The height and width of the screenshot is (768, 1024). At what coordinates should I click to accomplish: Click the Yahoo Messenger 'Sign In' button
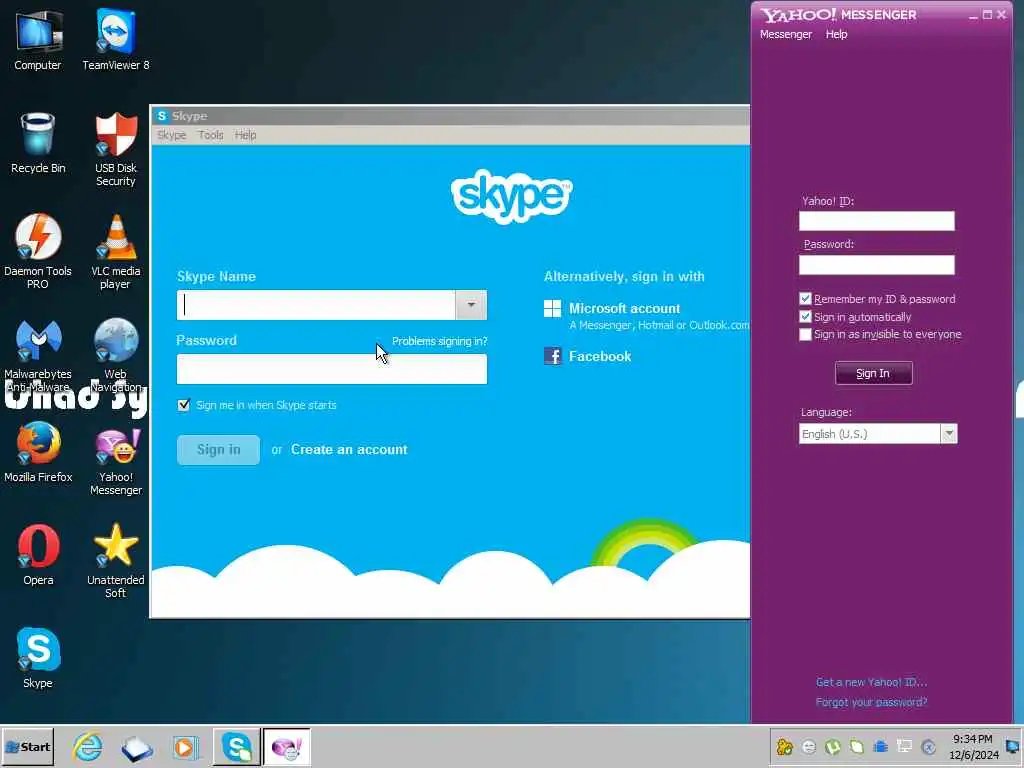(873, 373)
